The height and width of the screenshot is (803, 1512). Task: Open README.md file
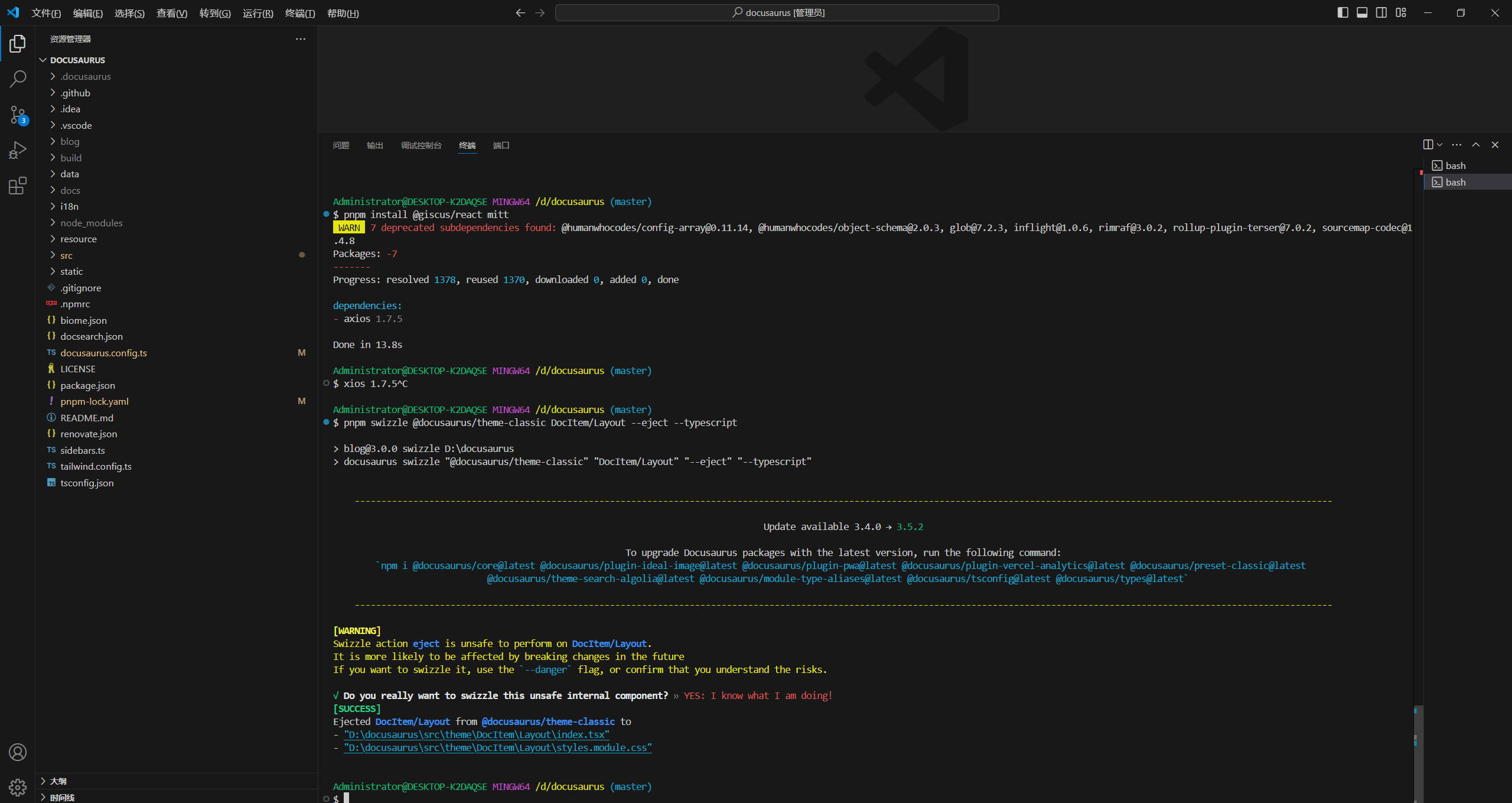pos(177,418)
